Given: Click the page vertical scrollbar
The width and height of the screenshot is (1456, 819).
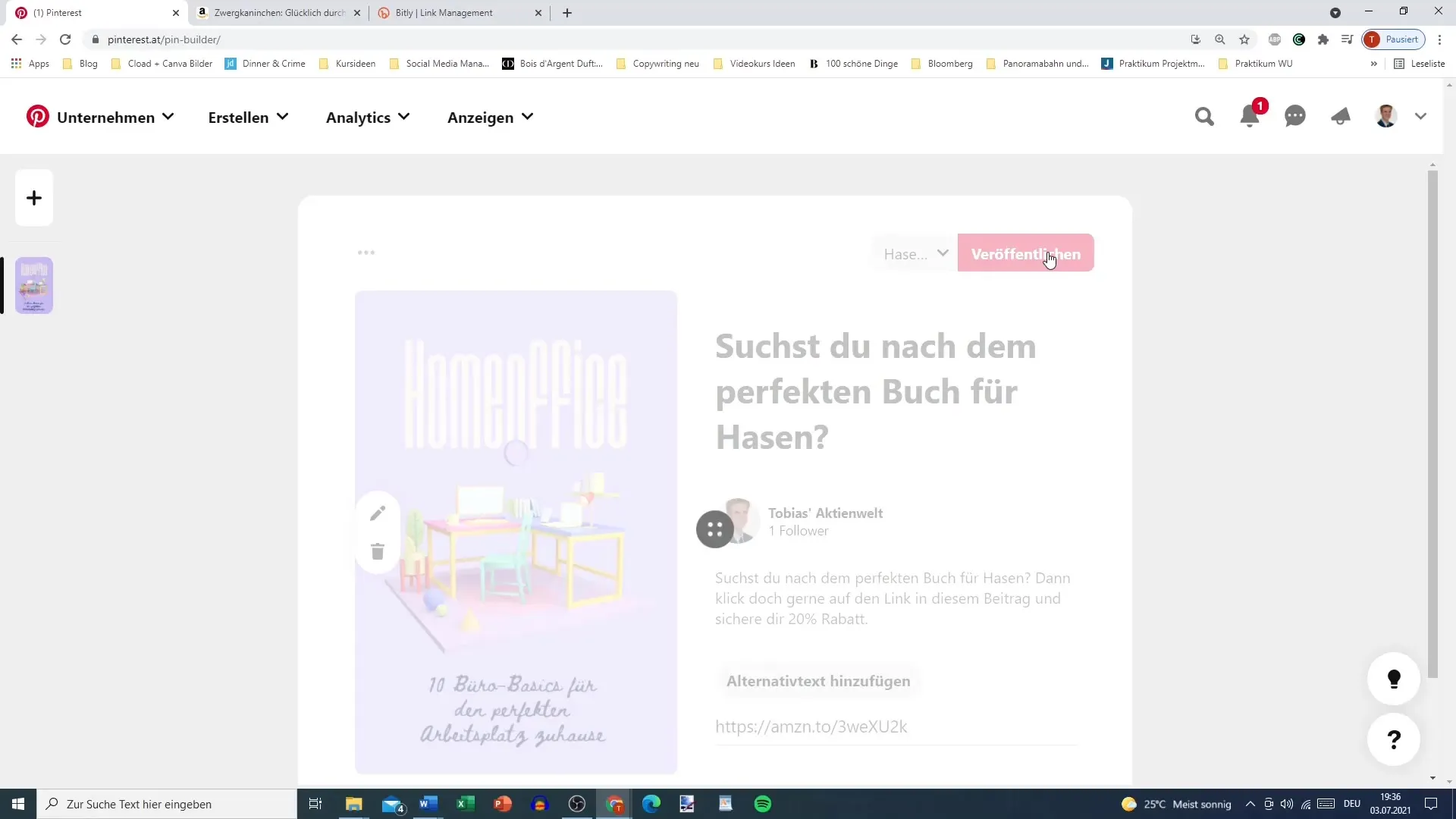Looking at the screenshot, I should tap(1432, 423).
